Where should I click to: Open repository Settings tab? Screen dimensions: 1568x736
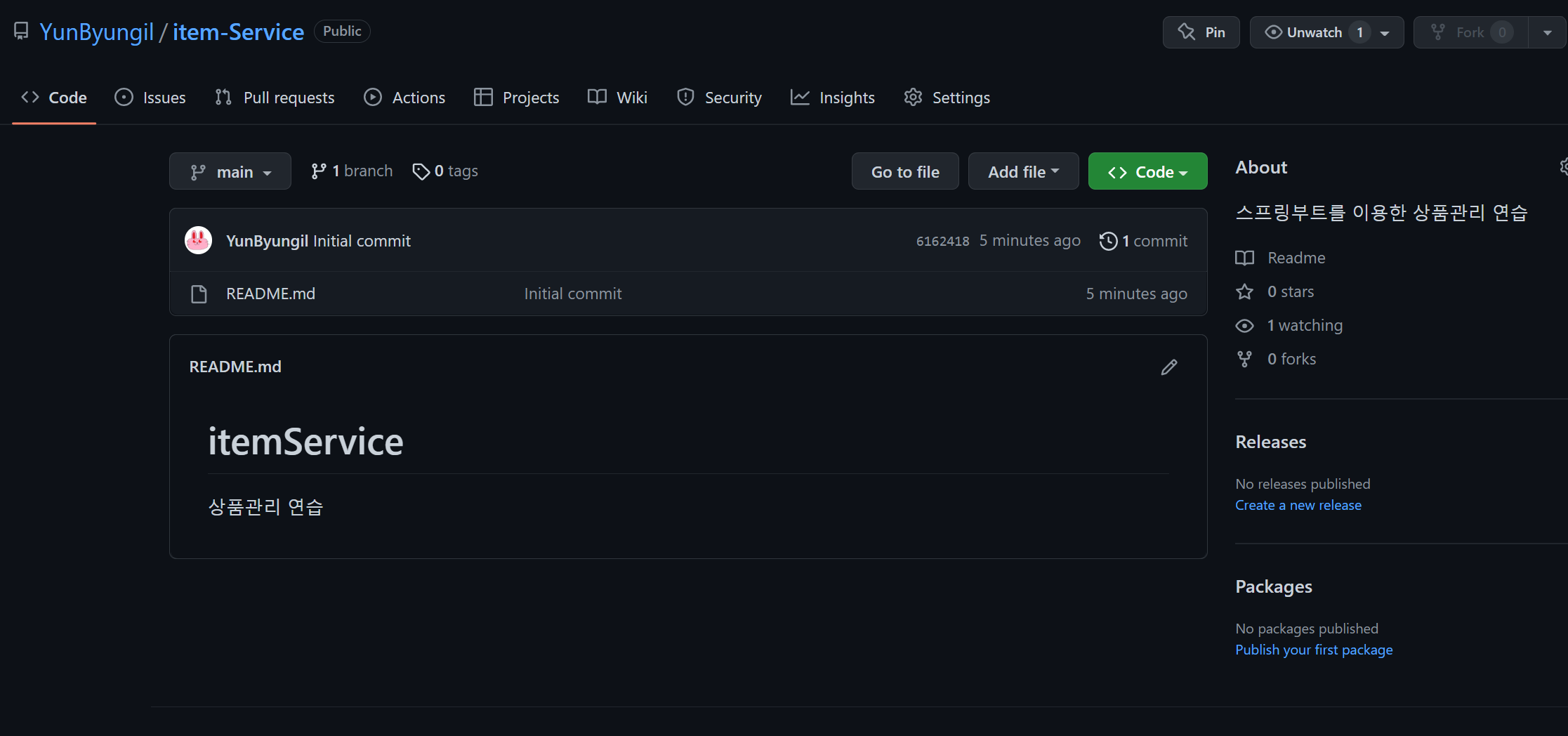point(947,98)
